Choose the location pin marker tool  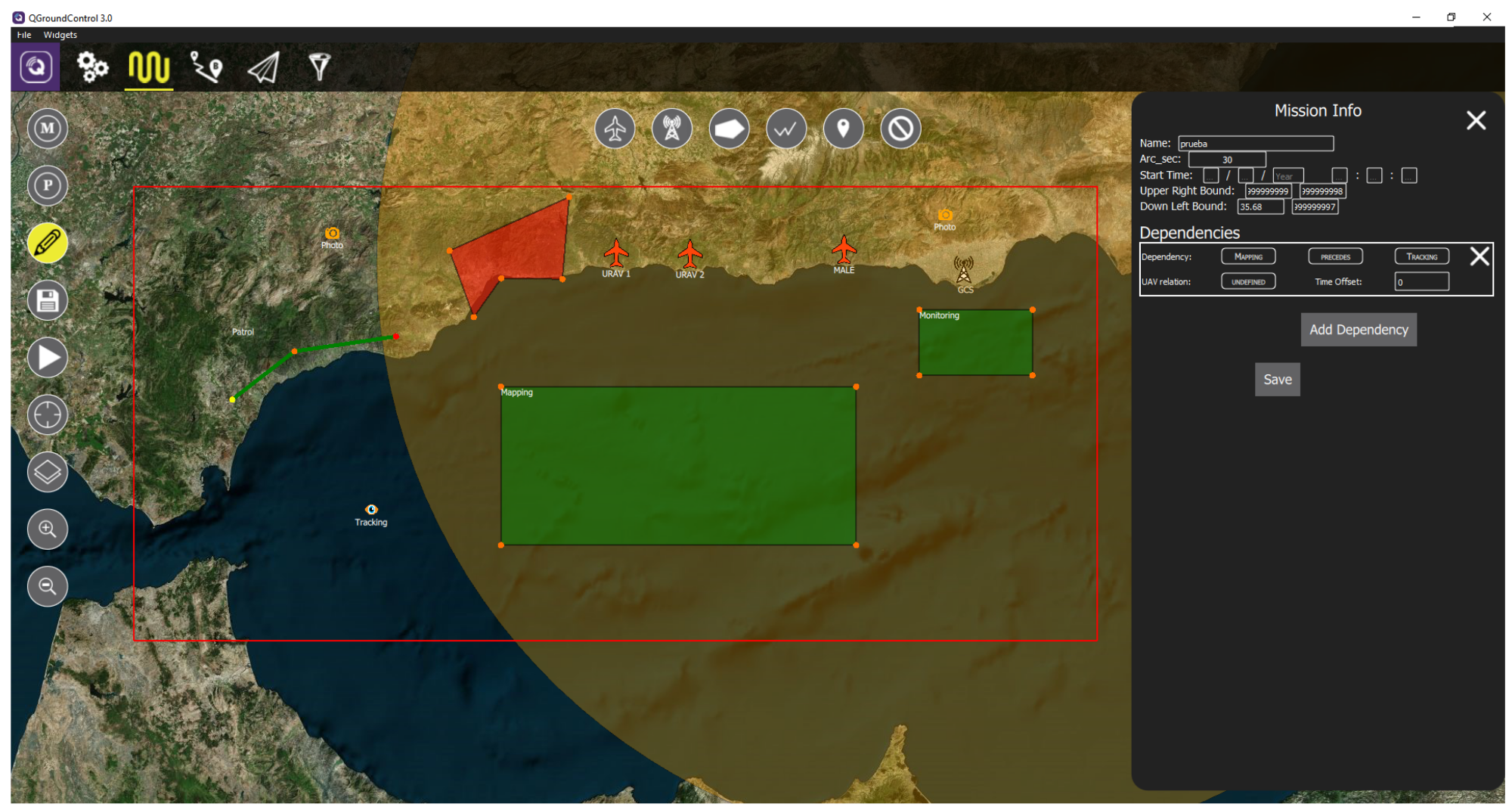(x=843, y=129)
